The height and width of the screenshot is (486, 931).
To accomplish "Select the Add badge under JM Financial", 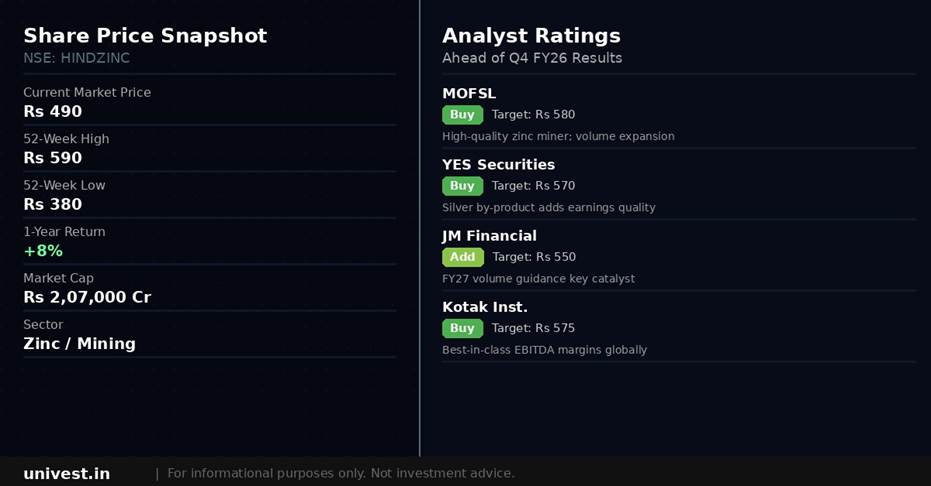I will coord(462,257).
